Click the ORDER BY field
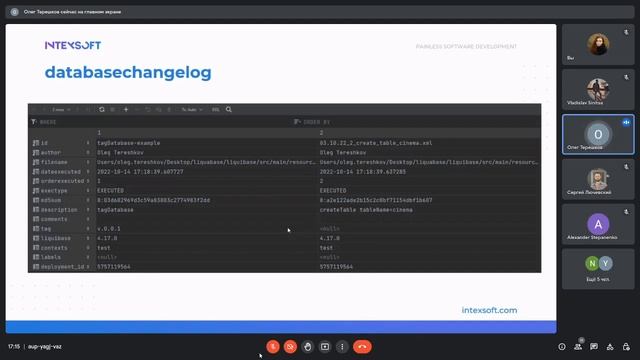Screen dimensions: 640x360 [416, 122]
